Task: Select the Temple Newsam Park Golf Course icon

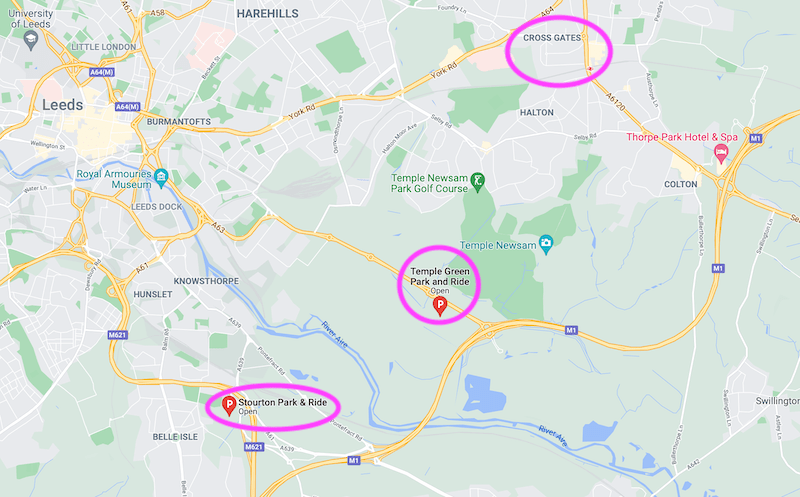Action: (478, 182)
